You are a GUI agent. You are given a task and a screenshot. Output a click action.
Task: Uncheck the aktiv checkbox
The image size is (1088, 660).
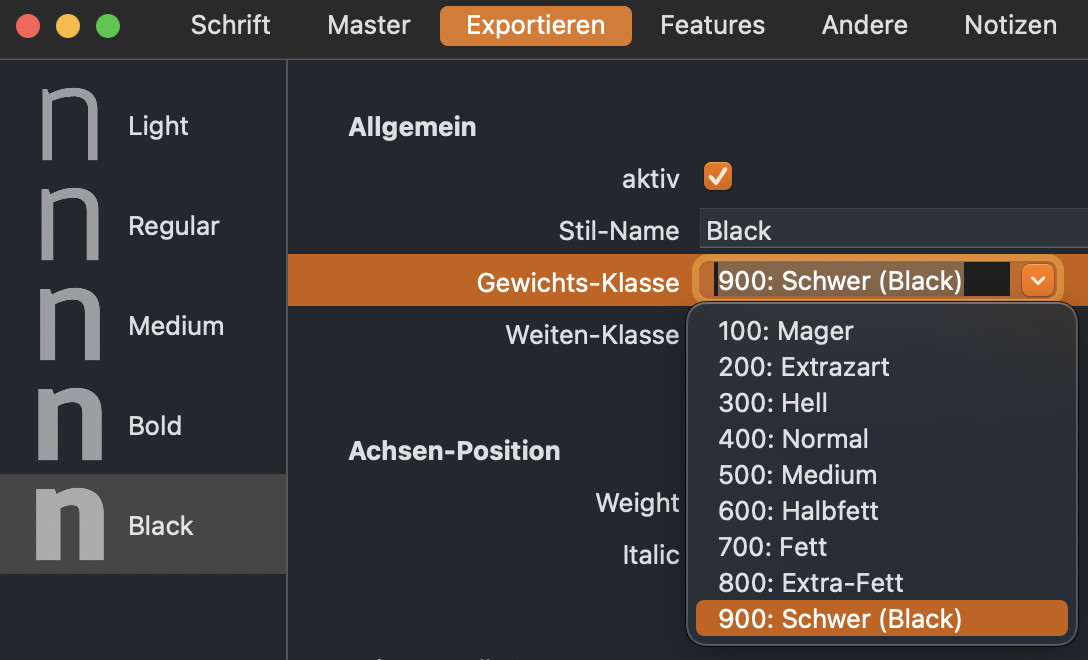[718, 177]
